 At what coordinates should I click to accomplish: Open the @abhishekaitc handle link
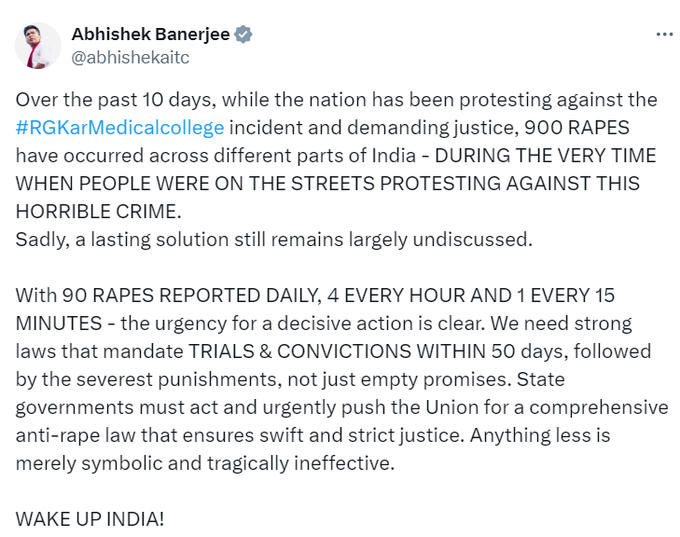[x=130, y=58]
